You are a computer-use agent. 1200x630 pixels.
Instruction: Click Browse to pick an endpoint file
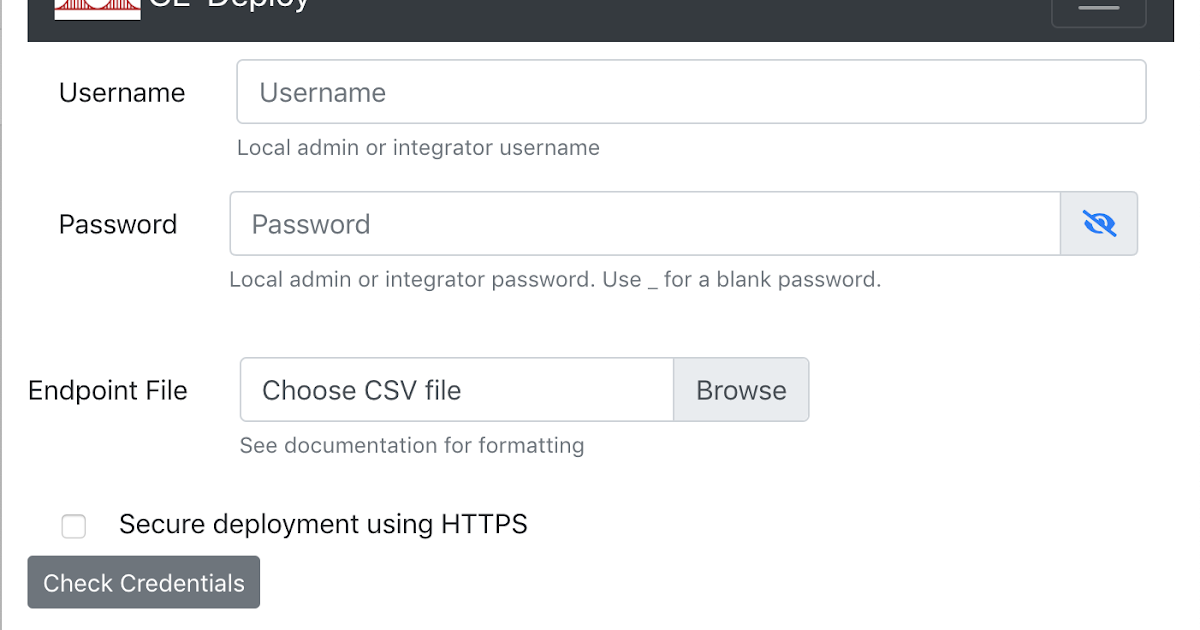click(741, 390)
